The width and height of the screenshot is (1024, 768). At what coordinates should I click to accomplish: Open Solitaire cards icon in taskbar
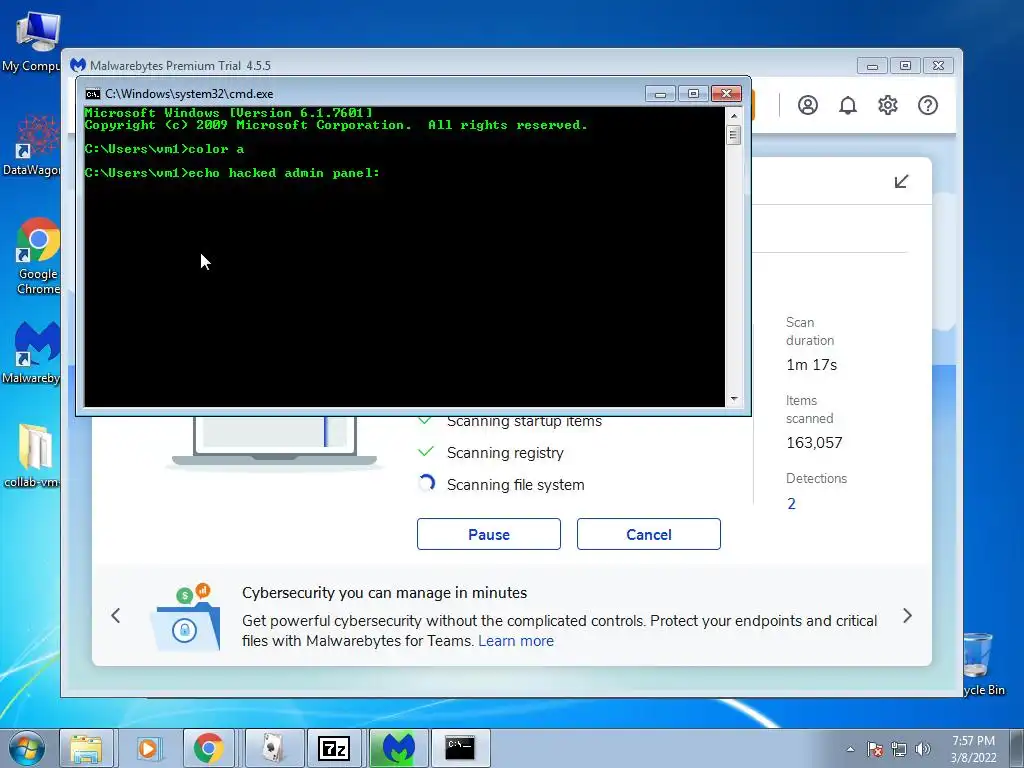point(272,748)
